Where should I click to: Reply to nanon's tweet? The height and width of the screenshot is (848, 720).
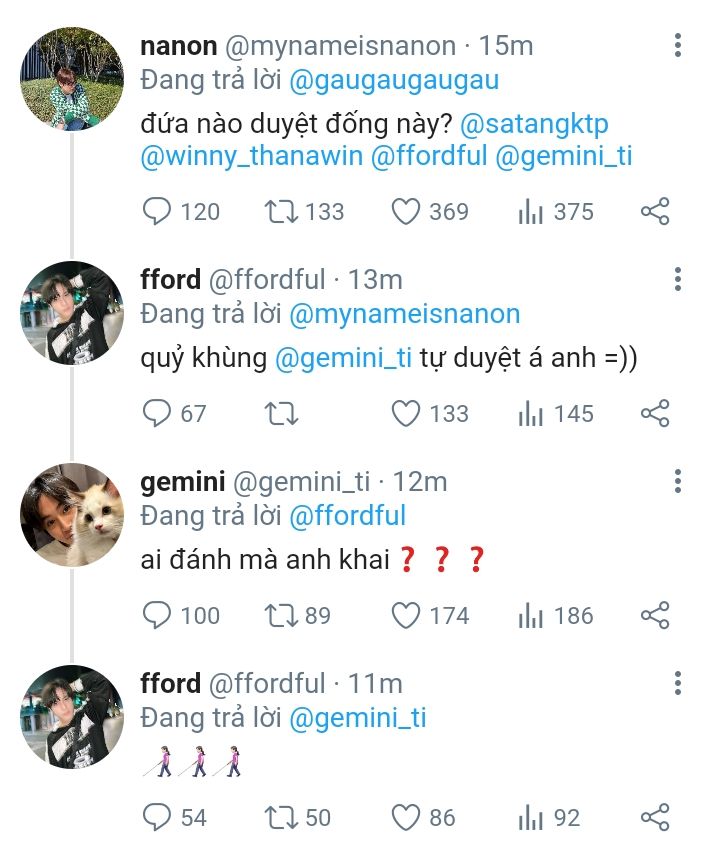pos(157,211)
